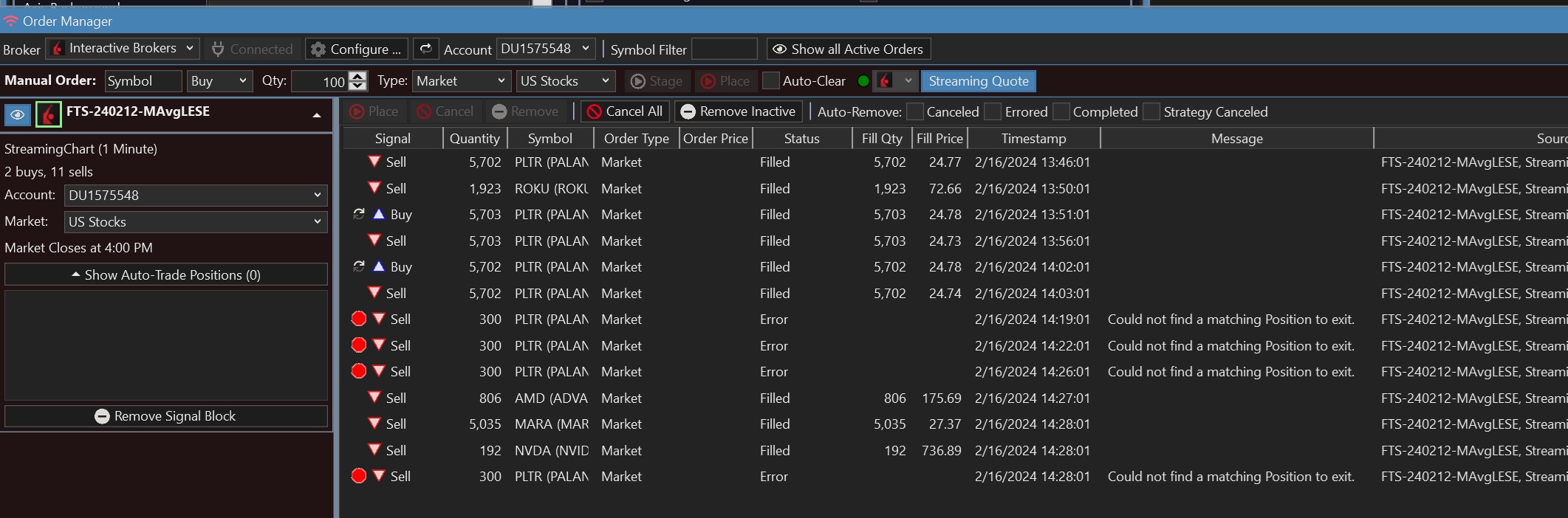Toggle the eye visibility button for FTS-240212-MAvgLESE

18,114
